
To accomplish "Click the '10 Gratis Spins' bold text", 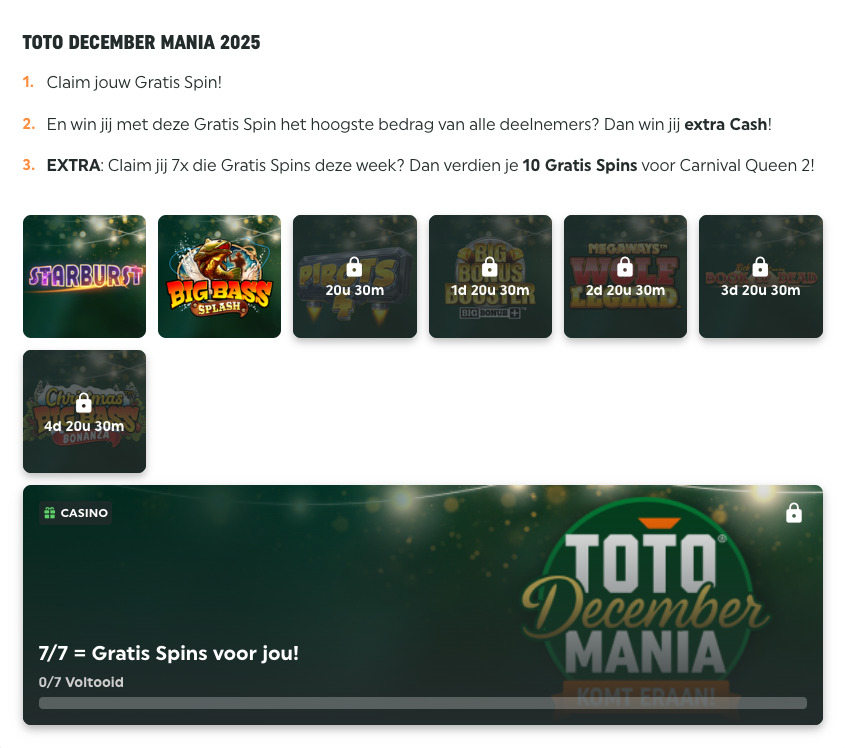I will coord(580,165).
